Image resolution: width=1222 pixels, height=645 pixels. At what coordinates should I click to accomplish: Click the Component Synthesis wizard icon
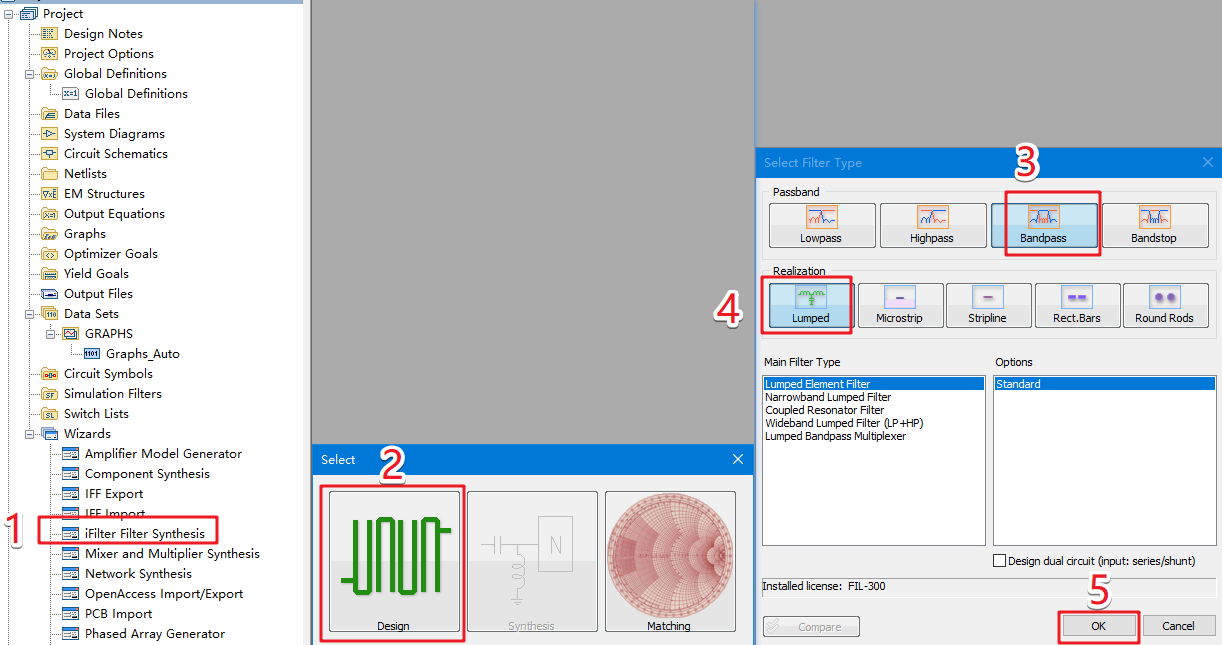70,474
